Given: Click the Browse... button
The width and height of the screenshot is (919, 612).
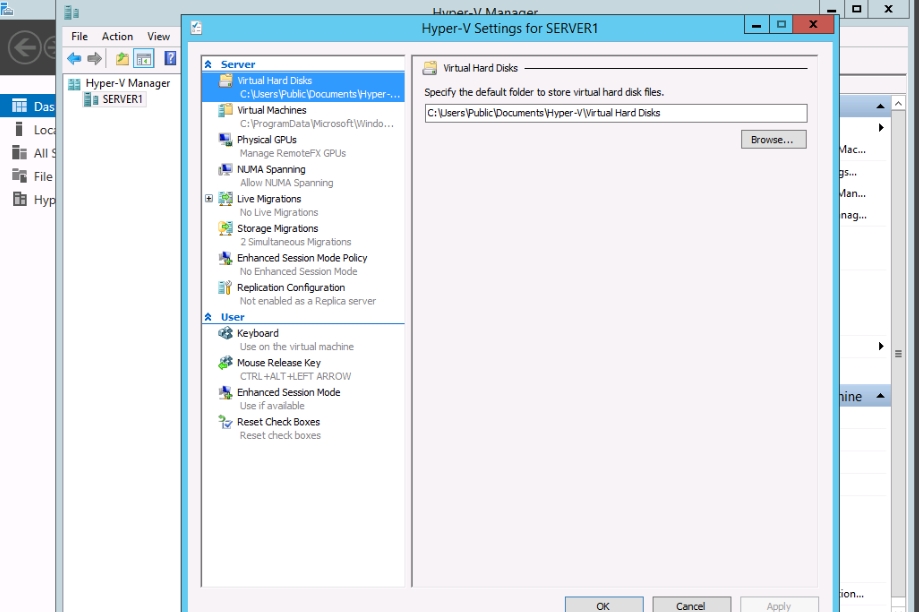Looking at the screenshot, I should (x=773, y=140).
